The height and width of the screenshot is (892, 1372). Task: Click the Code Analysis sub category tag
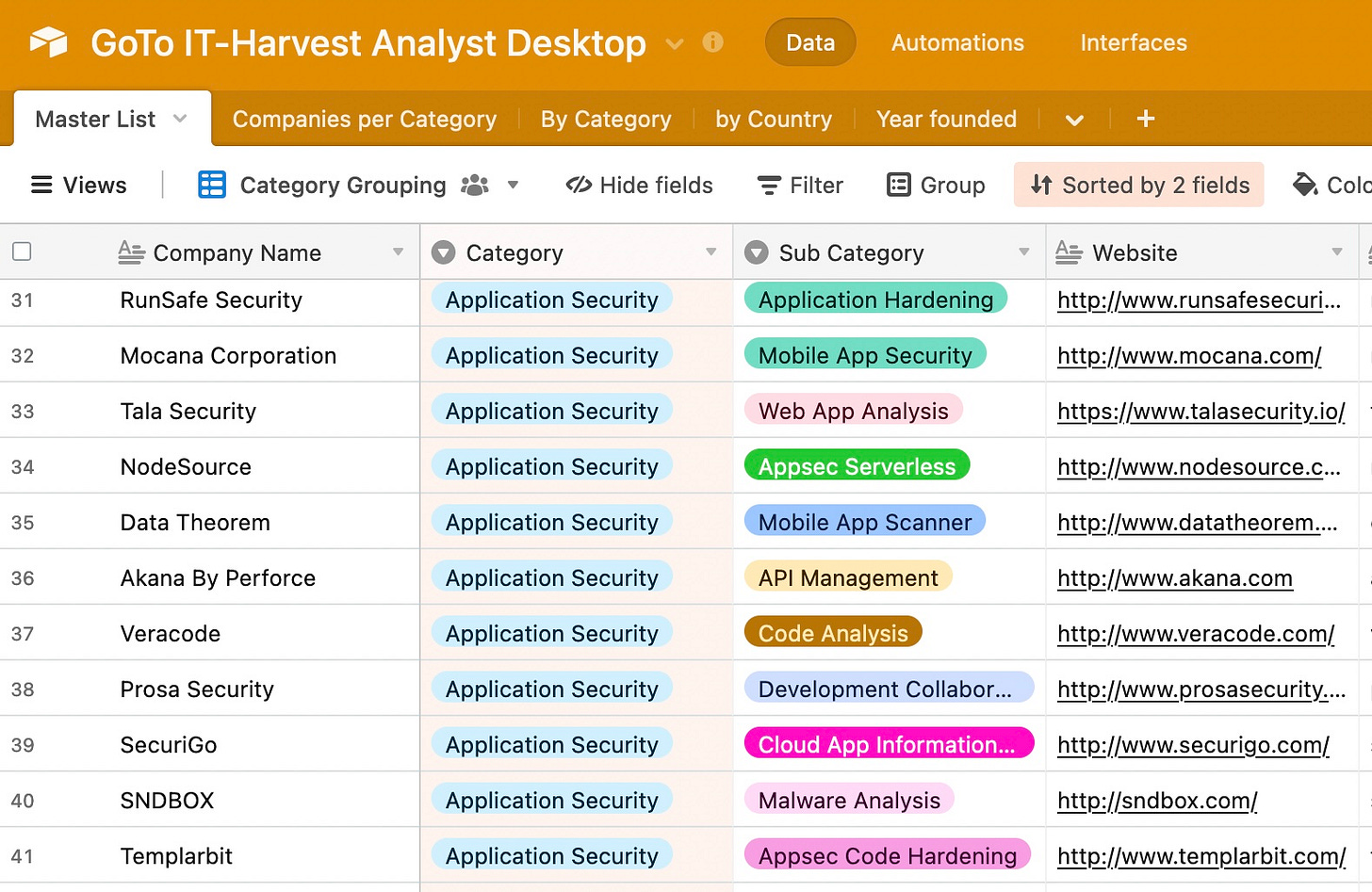pos(833,633)
